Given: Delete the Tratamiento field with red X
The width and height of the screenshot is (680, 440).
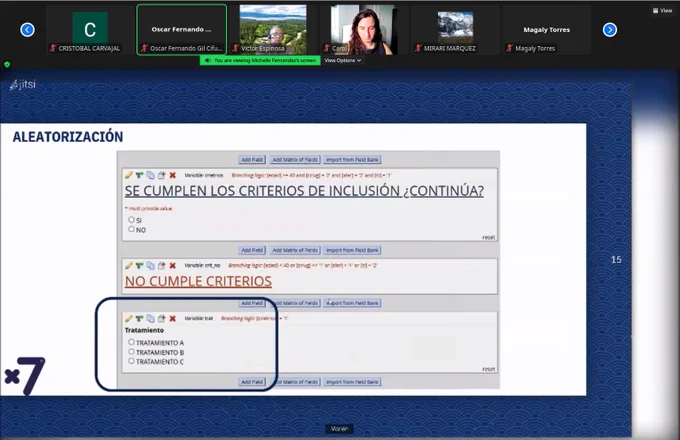Looking at the screenshot, I should coord(173,319).
